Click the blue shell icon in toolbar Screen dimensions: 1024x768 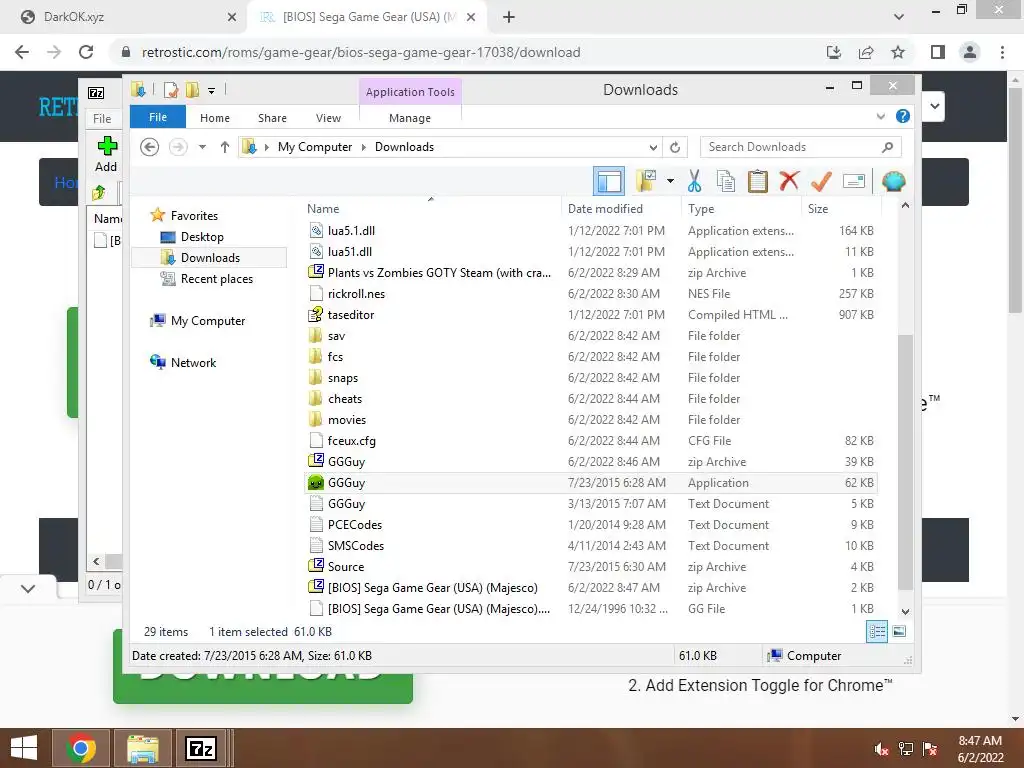pos(893,181)
